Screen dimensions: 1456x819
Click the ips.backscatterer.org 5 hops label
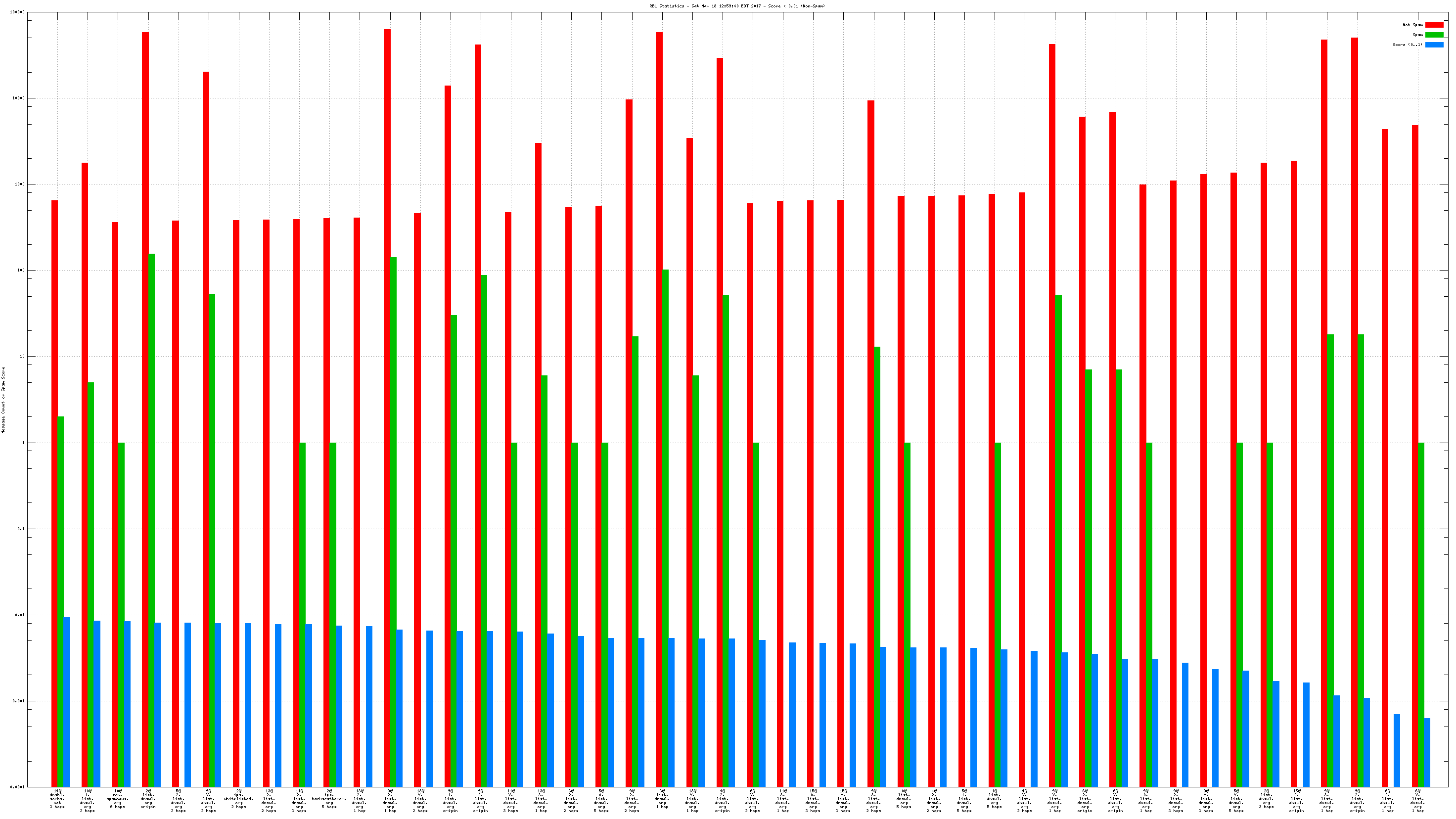click(x=329, y=799)
